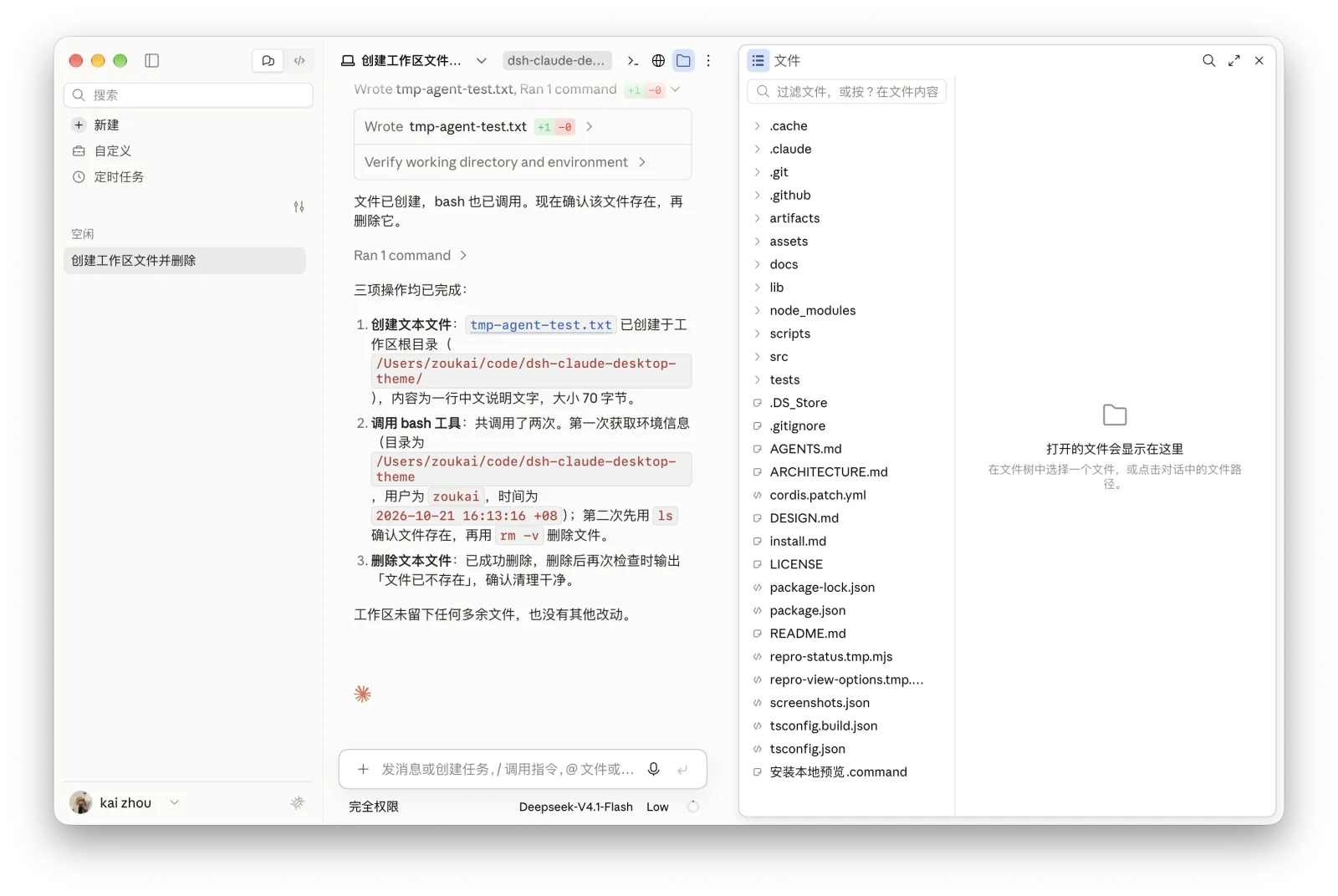Open the 创建工作区文件 title dropdown
The height and width of the screenshot is (896, 1338).
click(x=482, y=60)
